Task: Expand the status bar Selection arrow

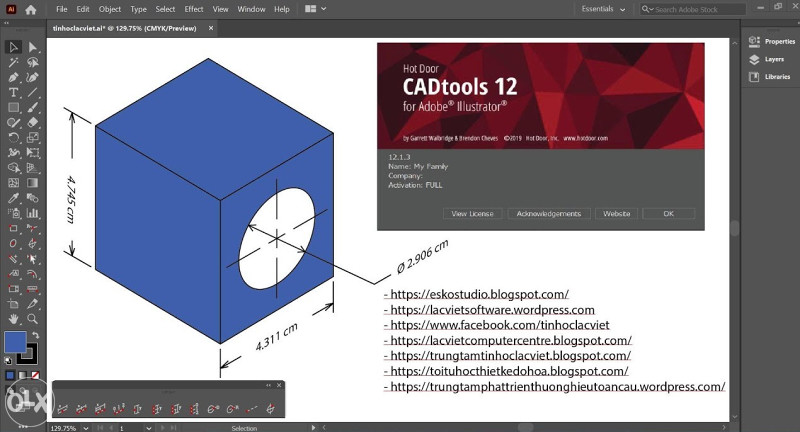Action: click(313, 427)
